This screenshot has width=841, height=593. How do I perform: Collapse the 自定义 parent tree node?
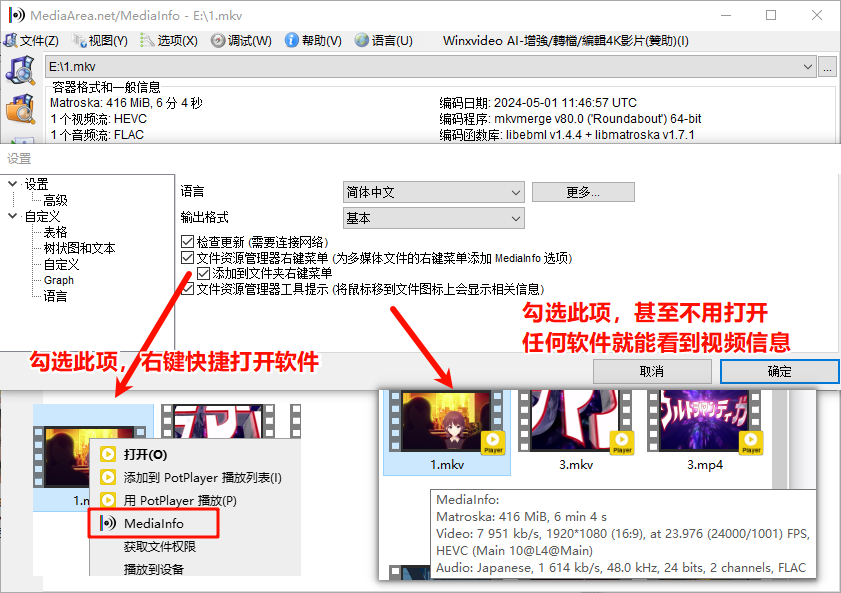click(12, 216)
